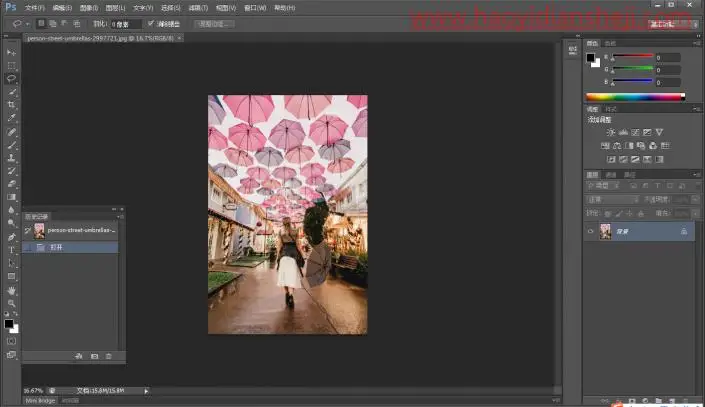Select the Eraser tool

(11, 184)
